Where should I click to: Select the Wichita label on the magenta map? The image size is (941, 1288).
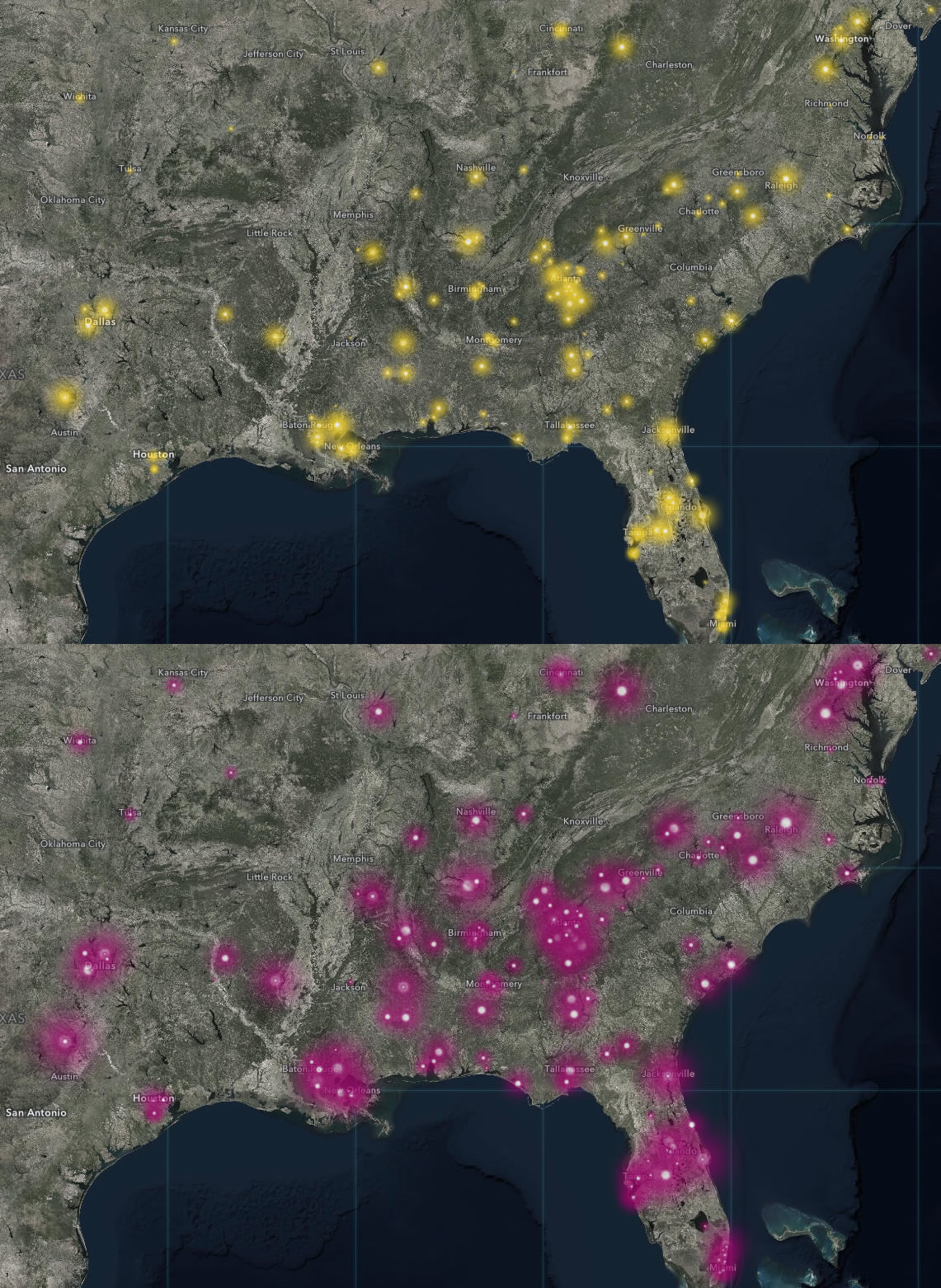point(79,740)
